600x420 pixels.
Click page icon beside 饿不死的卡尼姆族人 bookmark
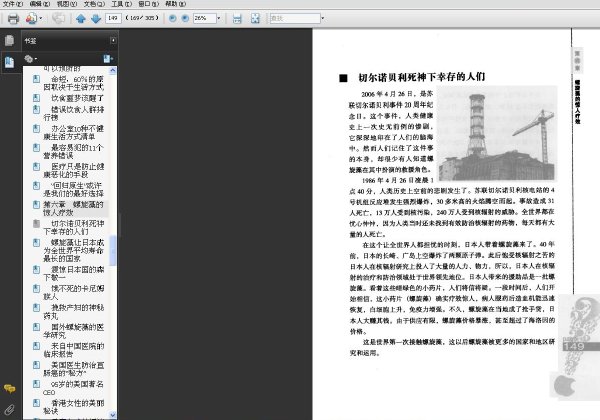point(36,288)
